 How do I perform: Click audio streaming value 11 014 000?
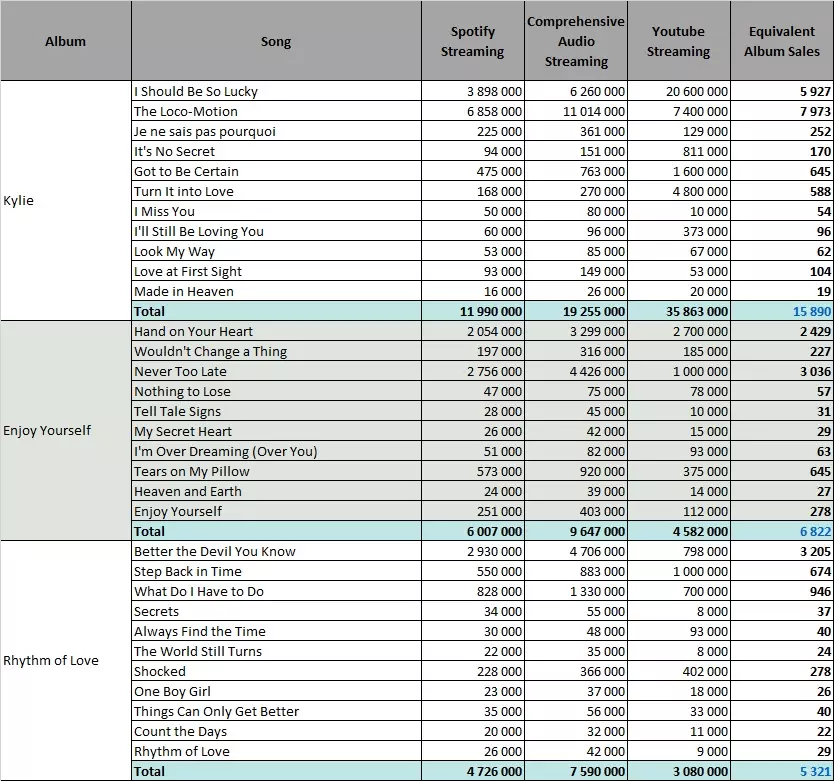coord(576,111)
